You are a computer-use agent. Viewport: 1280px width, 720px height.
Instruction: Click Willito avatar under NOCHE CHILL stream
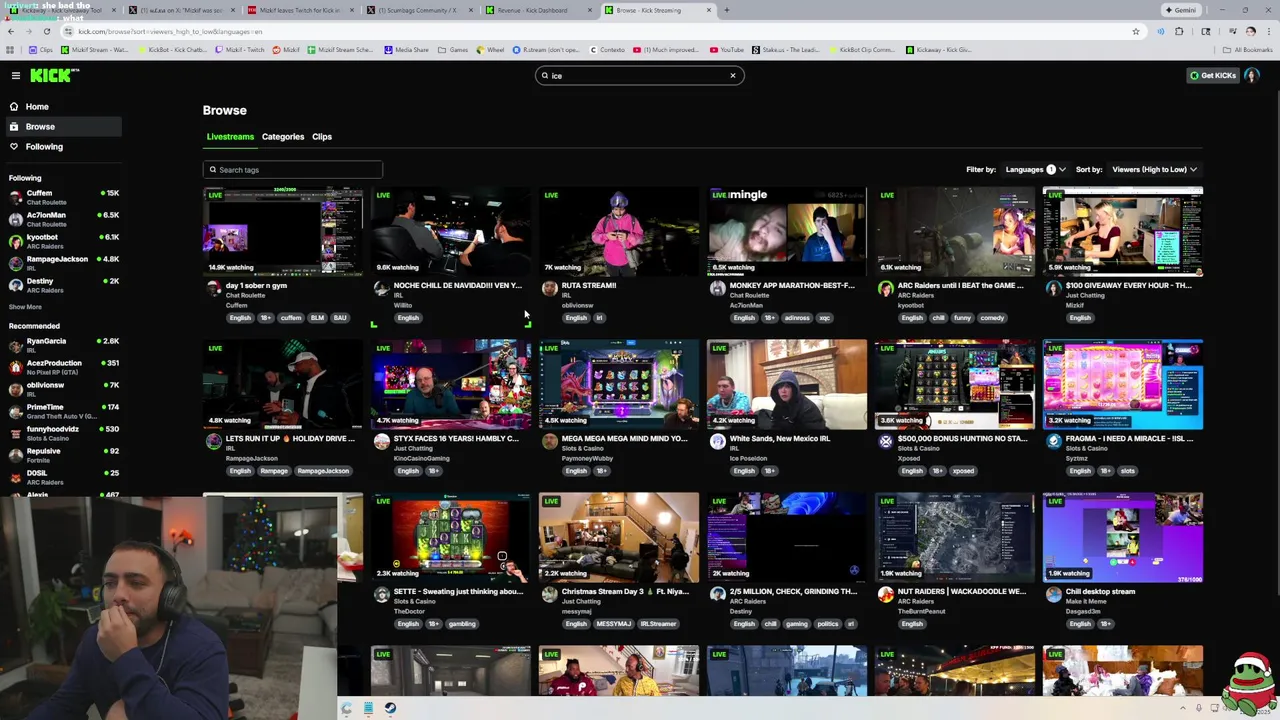[x=382, y=289]
